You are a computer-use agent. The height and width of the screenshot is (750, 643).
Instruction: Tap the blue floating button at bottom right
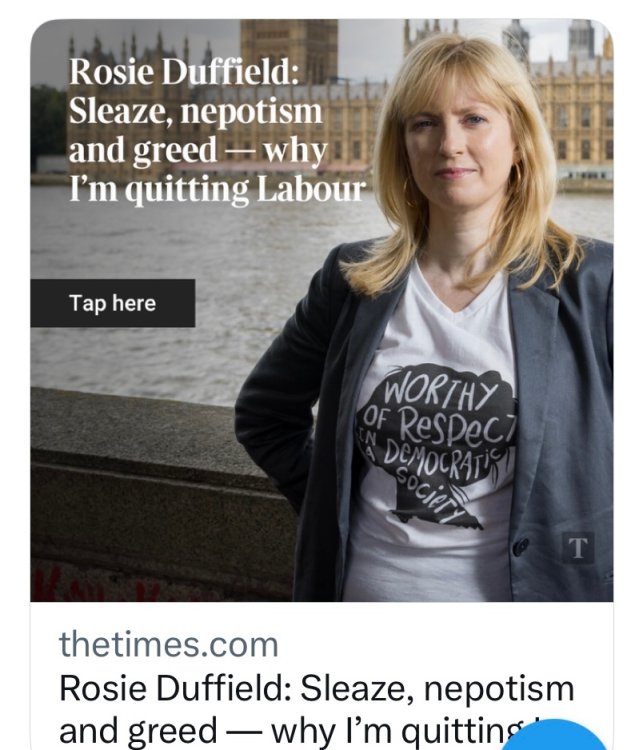click(x=568, y=738)
